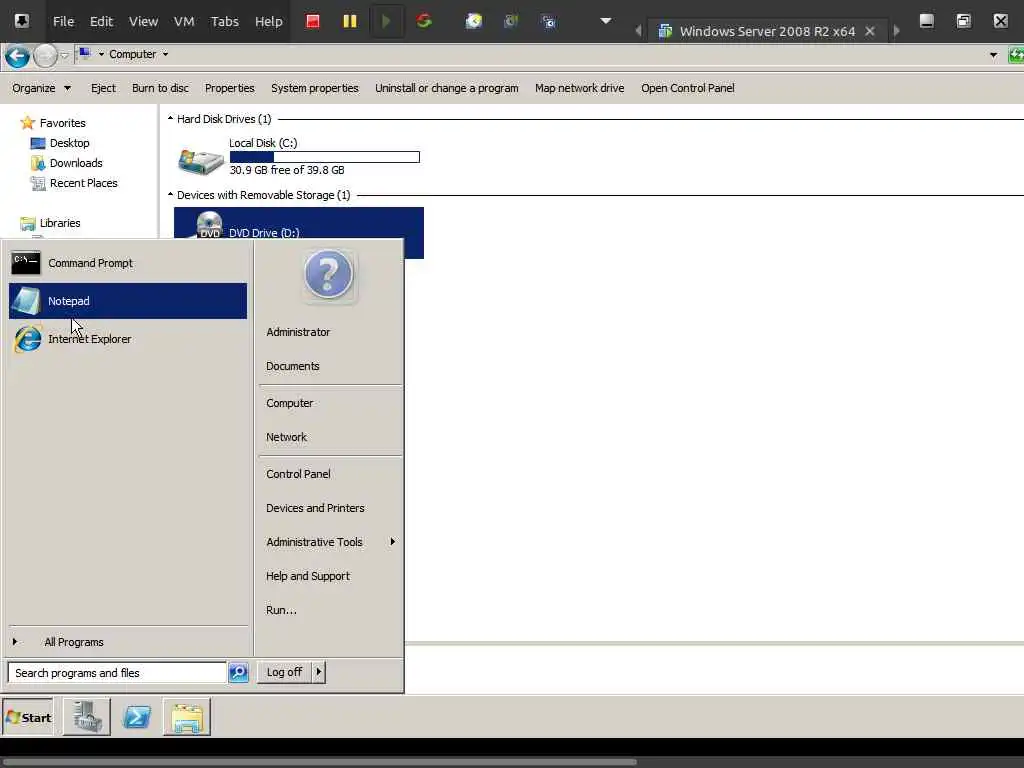This screenshot has width=1024, height=768.
Task: Select Desktop under Favorites
Action: click(x=69, y=143)
